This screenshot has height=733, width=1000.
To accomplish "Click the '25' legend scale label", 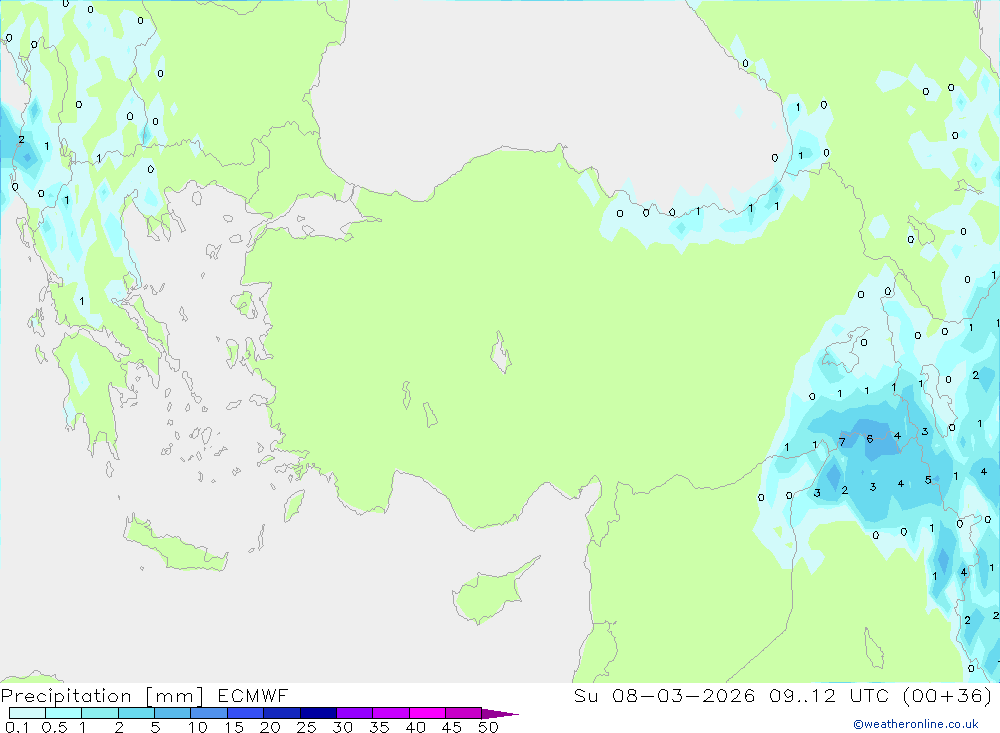I will pyautogui.click(x=306, y=727).
